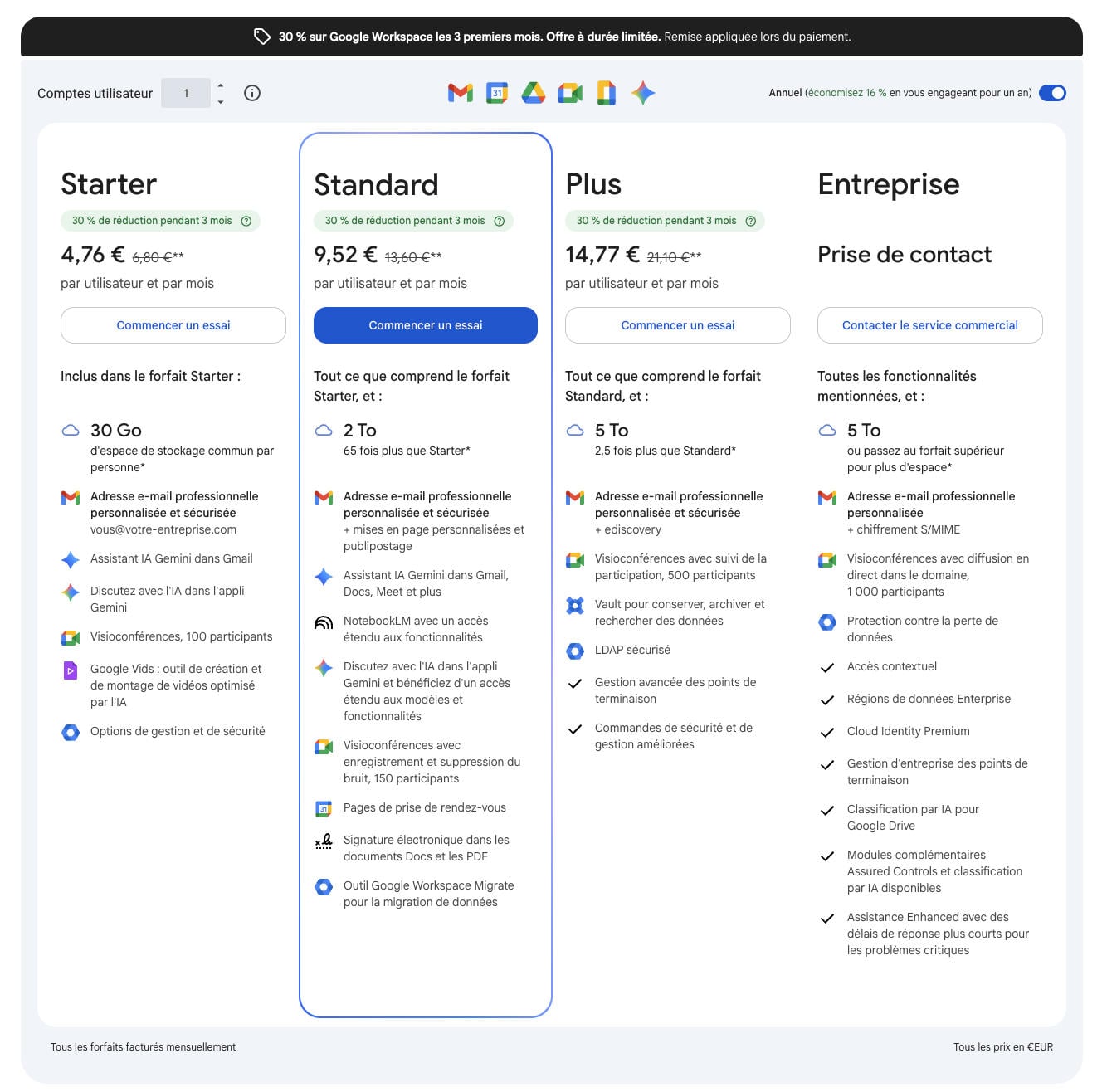1102x1092 pixels.
Task: Select the Google Docs icon
Action: (605, 93)
